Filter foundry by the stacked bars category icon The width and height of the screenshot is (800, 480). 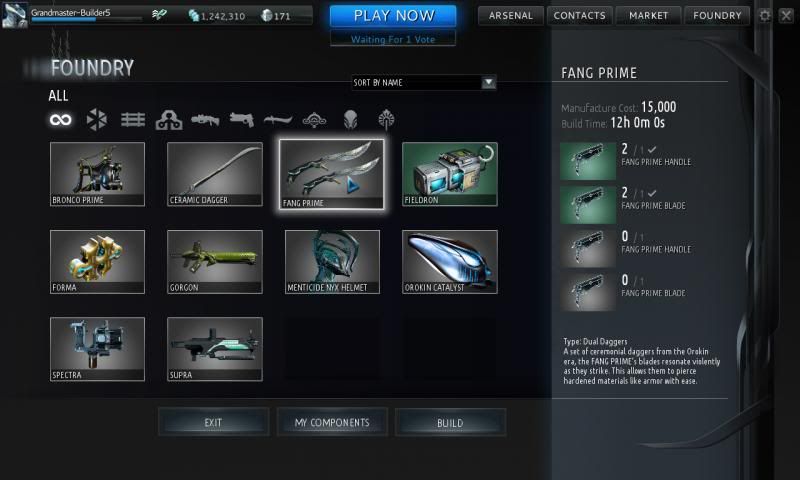click(x=133, y=120)
